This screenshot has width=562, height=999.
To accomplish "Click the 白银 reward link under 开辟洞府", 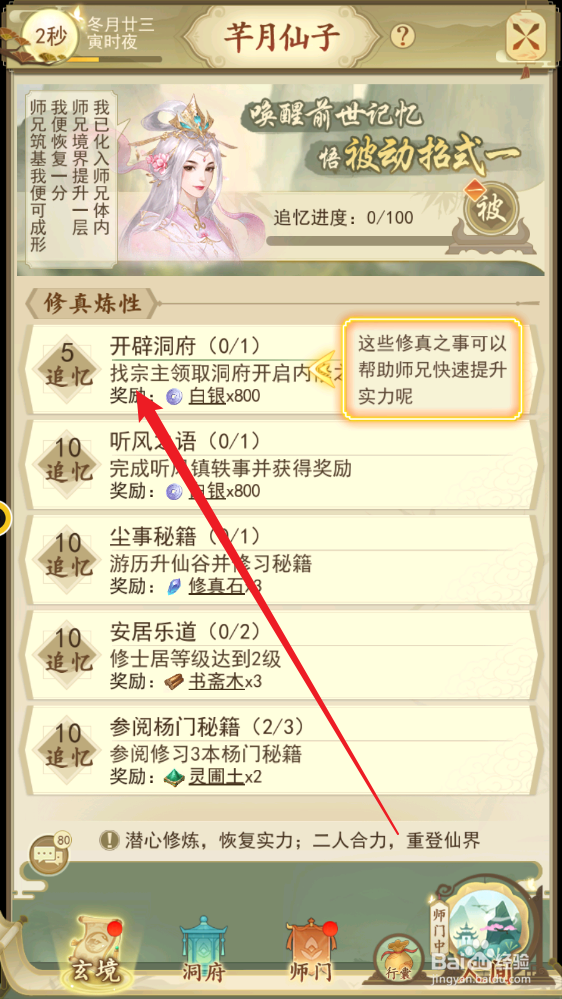I will point(207,397).
